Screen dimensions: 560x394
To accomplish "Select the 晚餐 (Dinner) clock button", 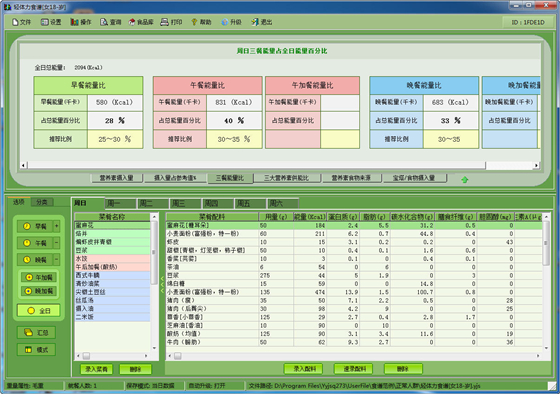I will [35, 260].
